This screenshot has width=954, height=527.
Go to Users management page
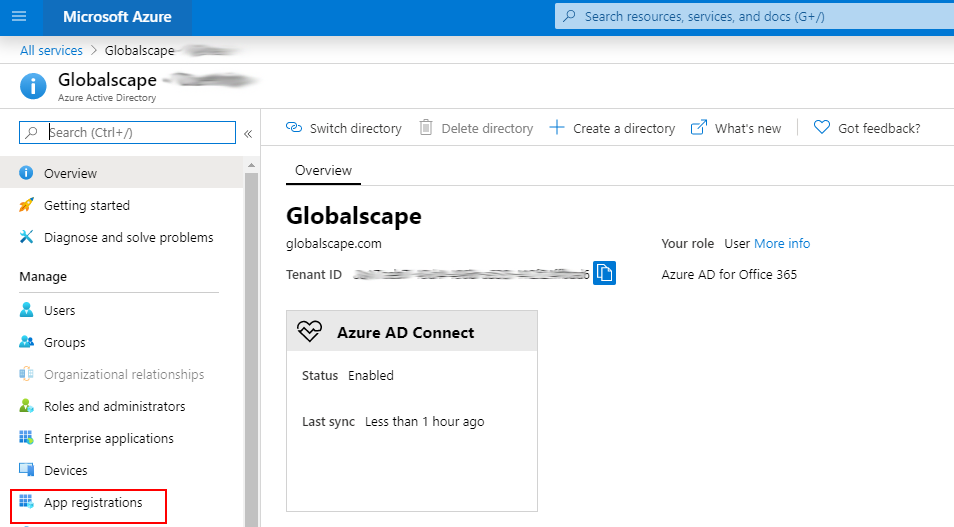point(59,310)
